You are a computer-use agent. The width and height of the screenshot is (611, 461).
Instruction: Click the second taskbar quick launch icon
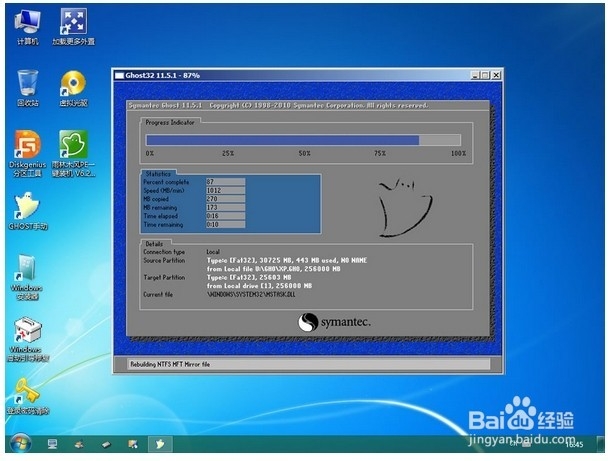pos(79,444)
